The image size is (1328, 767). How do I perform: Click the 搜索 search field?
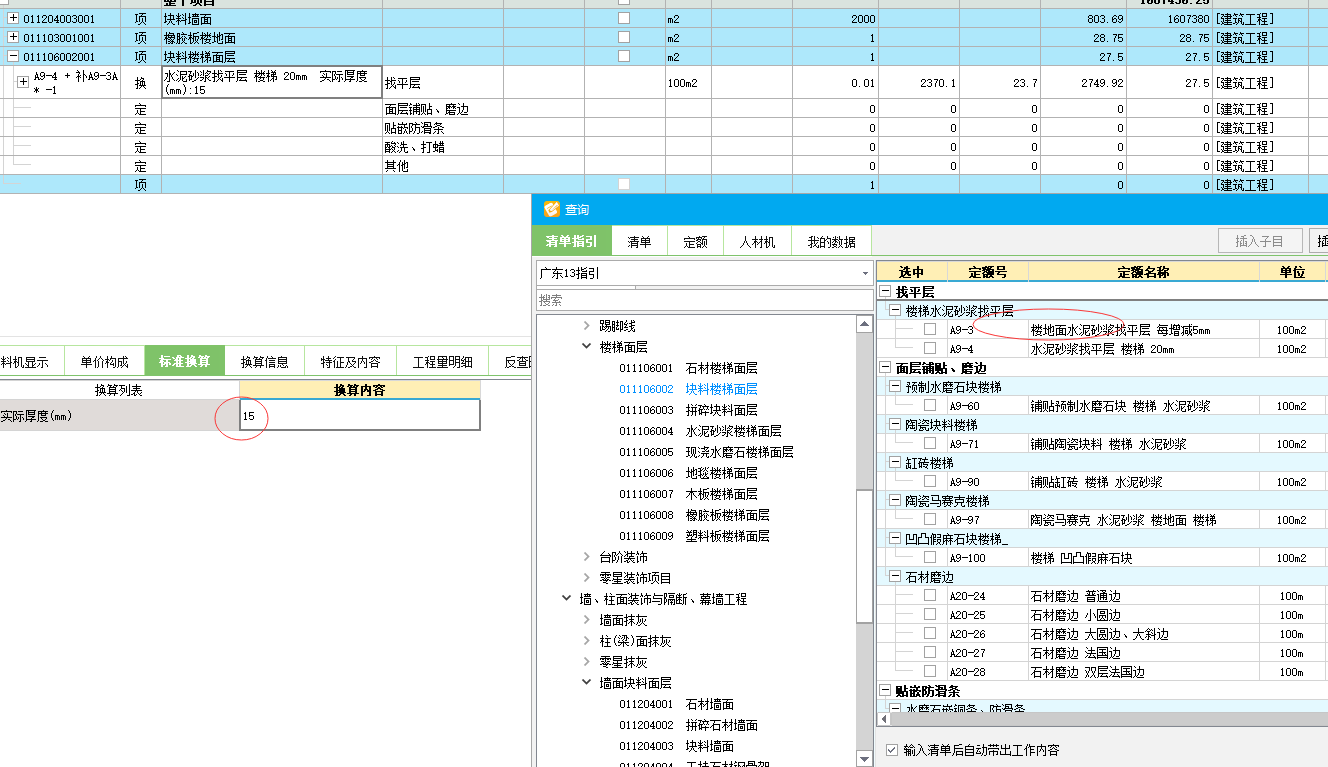705,300
